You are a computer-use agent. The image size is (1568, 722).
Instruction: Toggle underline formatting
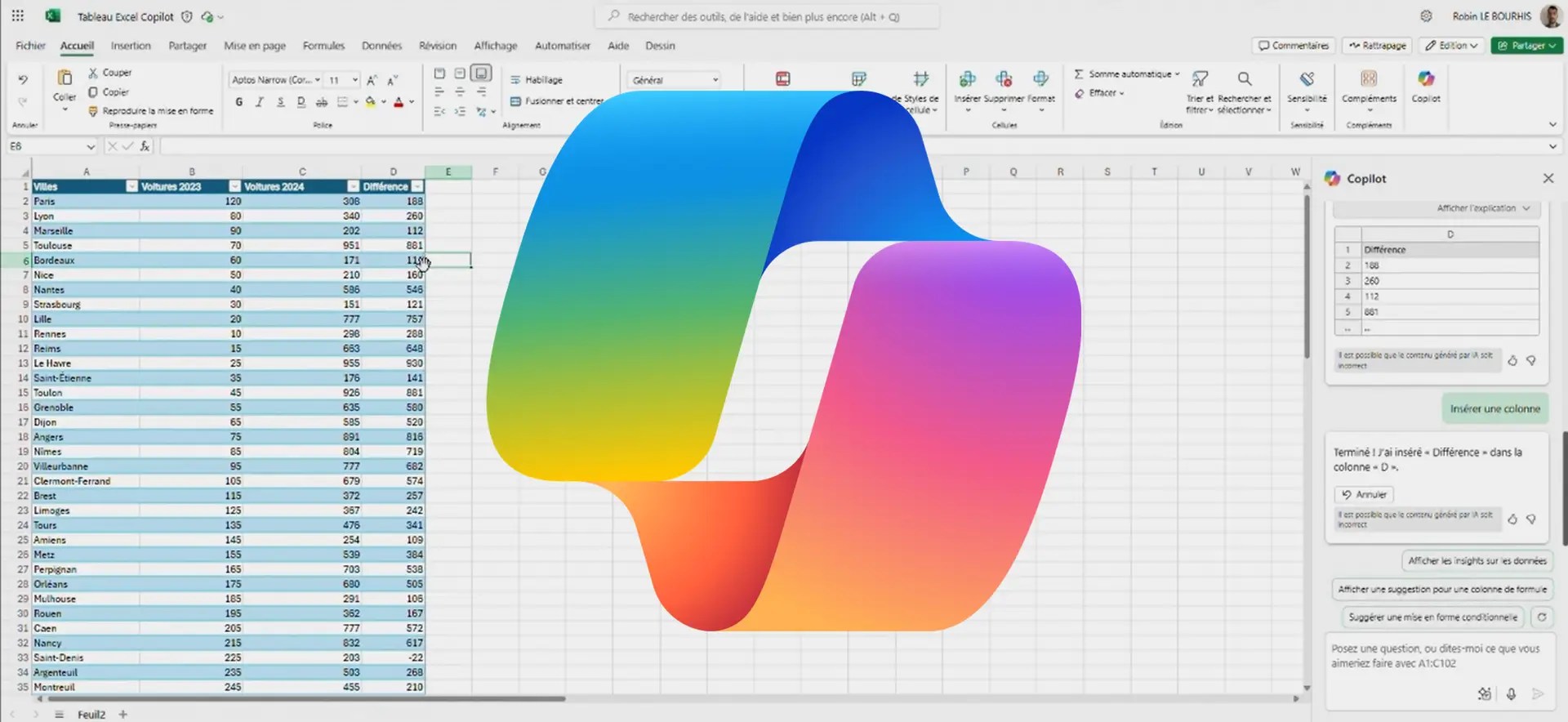click(280, 102)
